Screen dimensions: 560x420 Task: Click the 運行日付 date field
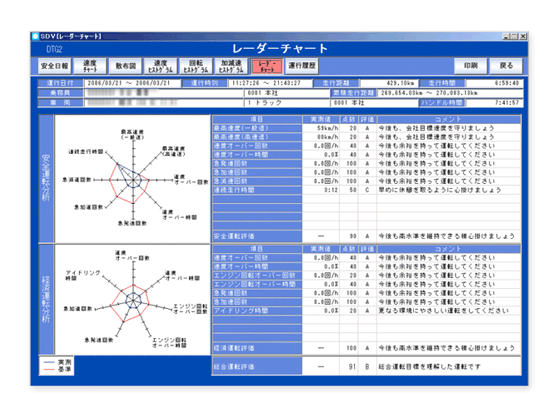pyautogui.click(x=132, y=83)
